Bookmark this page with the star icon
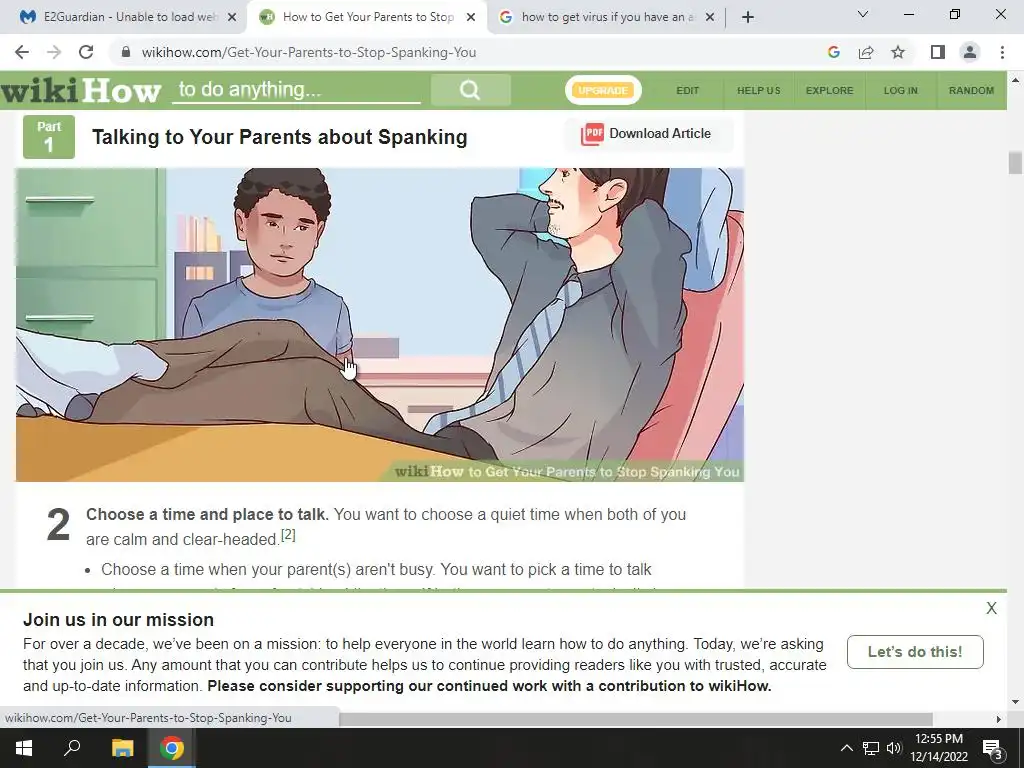The width and height of the screenshot is (1024, 768). (x=898, y=52)
